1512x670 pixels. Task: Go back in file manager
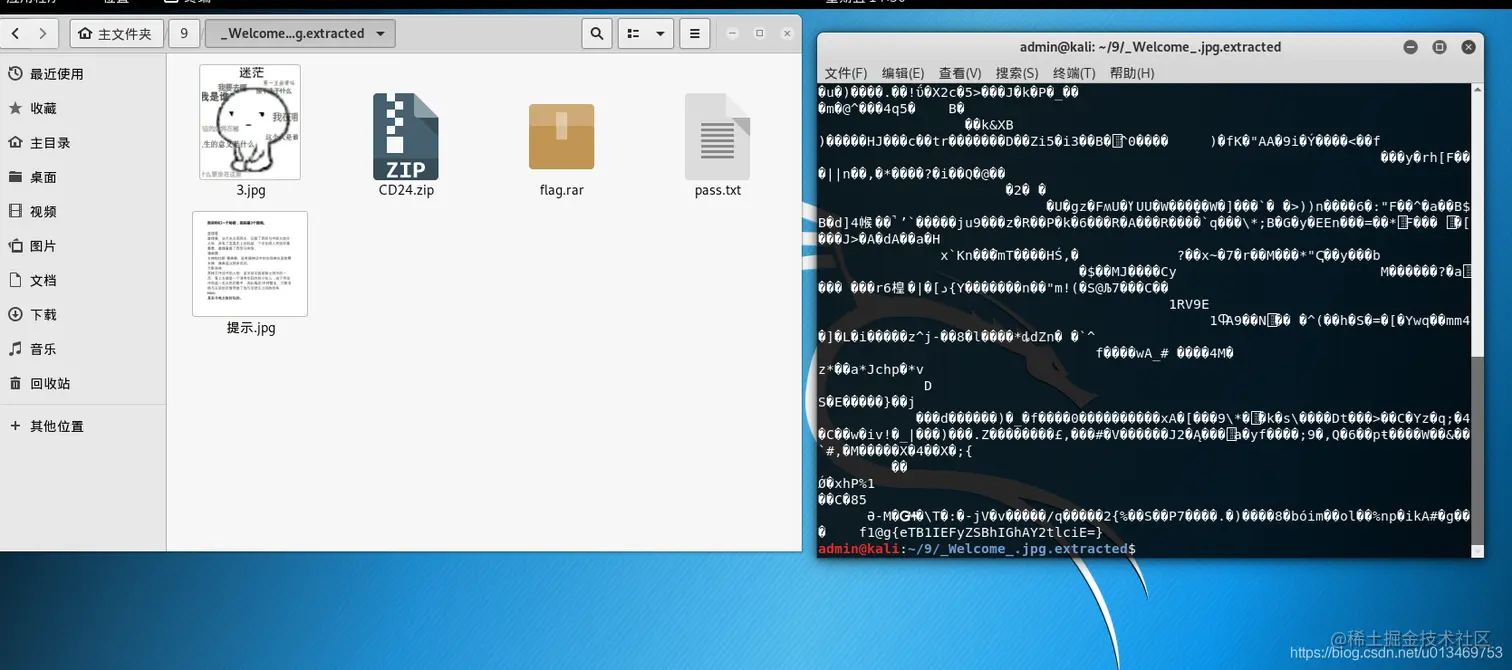coord(16,33)
